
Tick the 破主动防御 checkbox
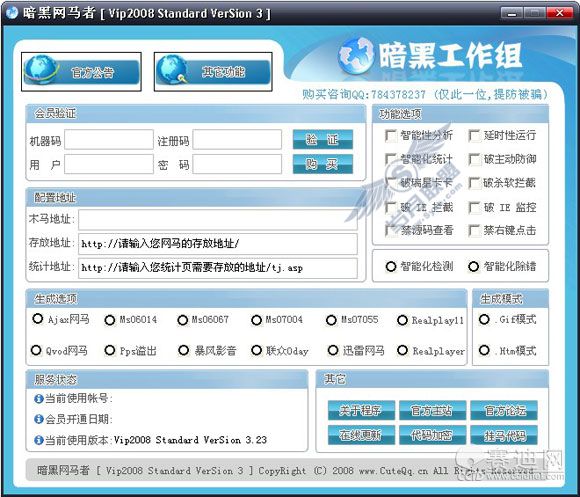pyautogui.click(x=474, y=159)
